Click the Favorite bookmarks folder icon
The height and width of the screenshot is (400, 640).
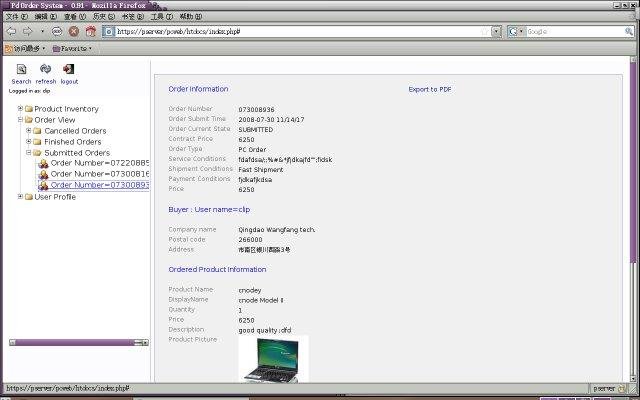56,49
